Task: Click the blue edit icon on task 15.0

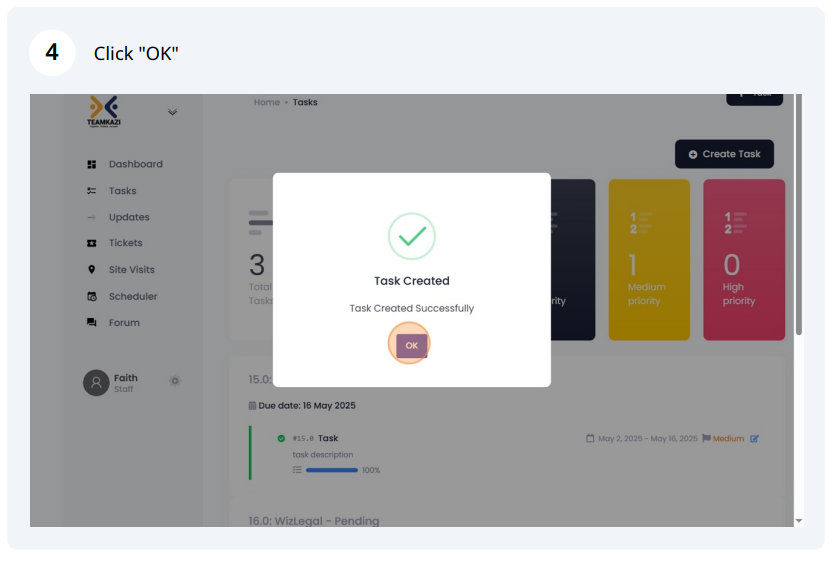Action: (x=755, y=438)
